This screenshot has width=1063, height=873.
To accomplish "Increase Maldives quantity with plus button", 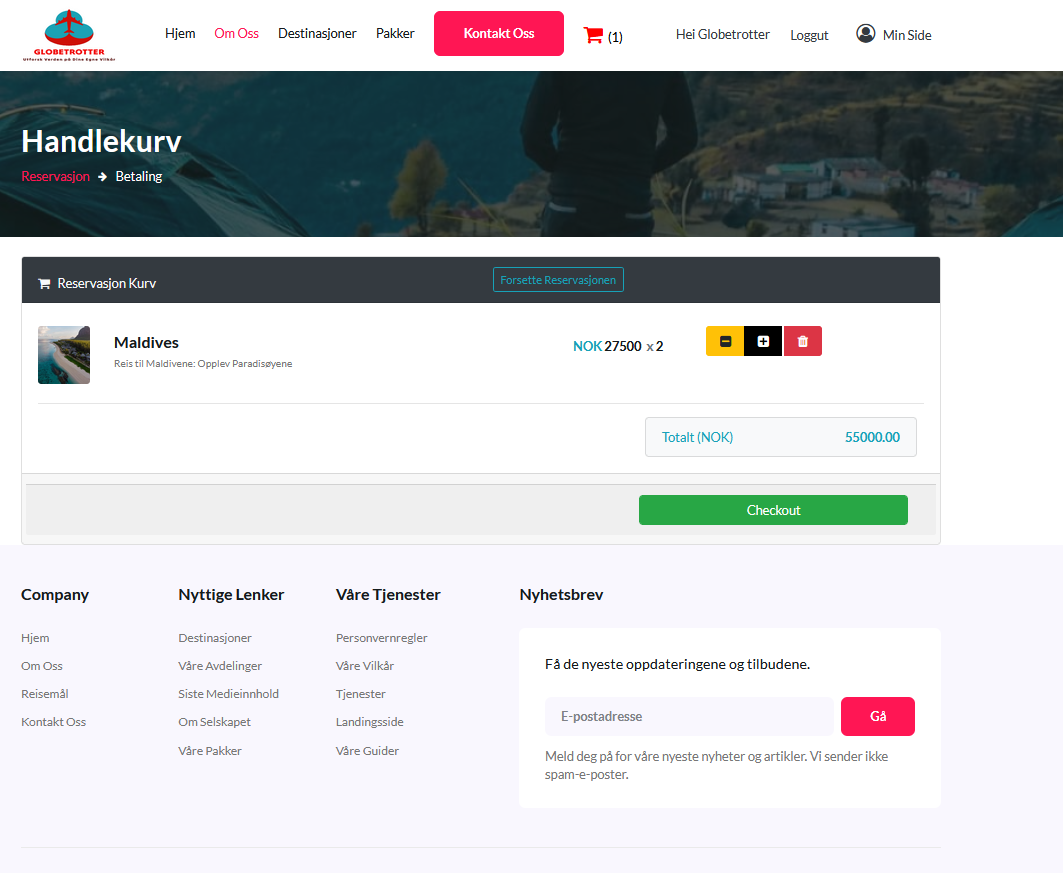I will click(x=763, y=341).
